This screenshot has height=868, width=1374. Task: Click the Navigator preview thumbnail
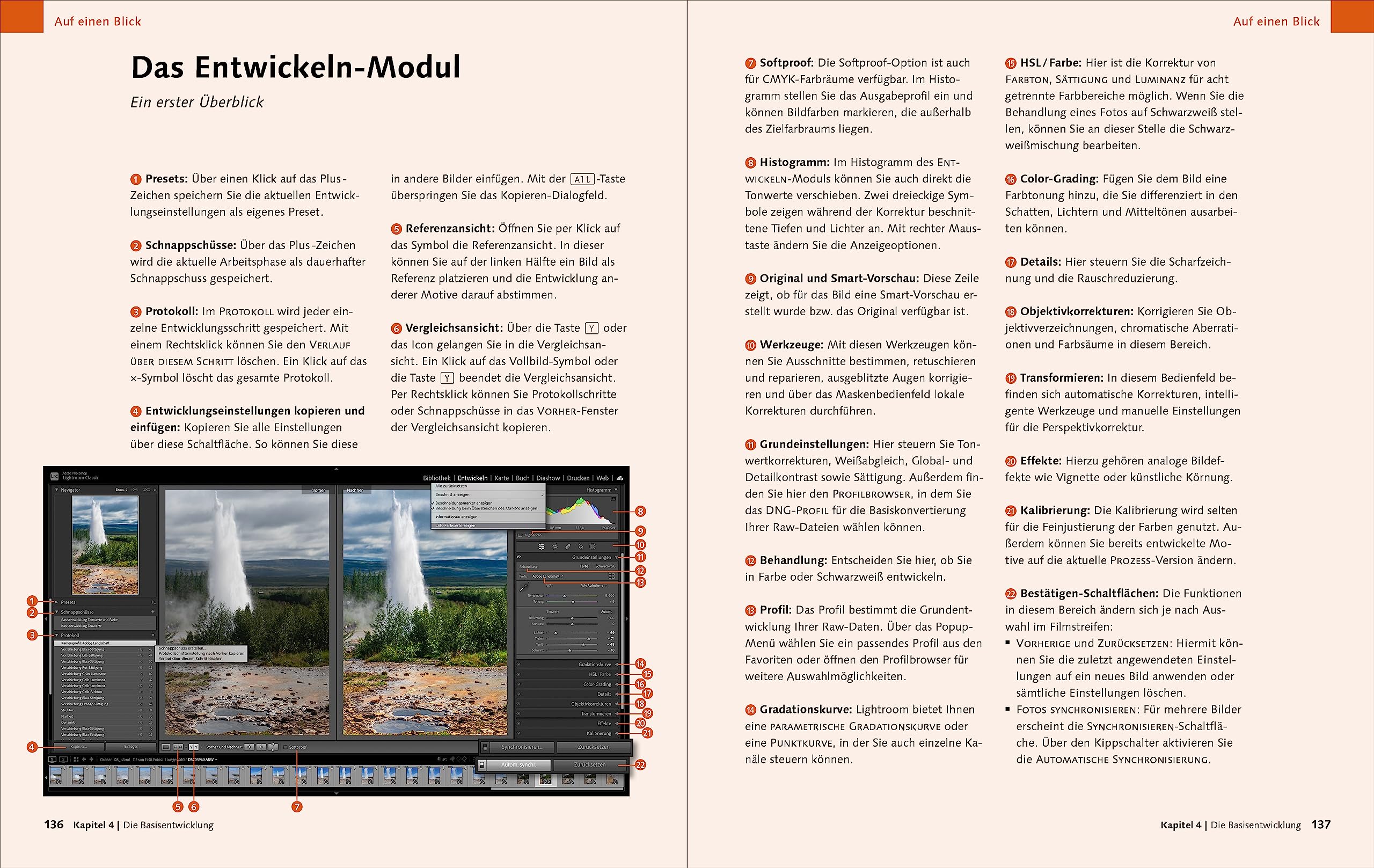[105, 544]
